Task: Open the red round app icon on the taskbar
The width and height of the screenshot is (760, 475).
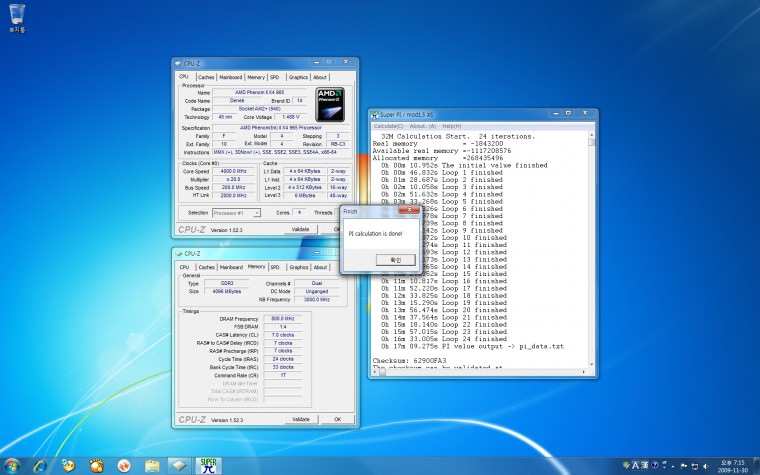Action: [x=124, y=466]
